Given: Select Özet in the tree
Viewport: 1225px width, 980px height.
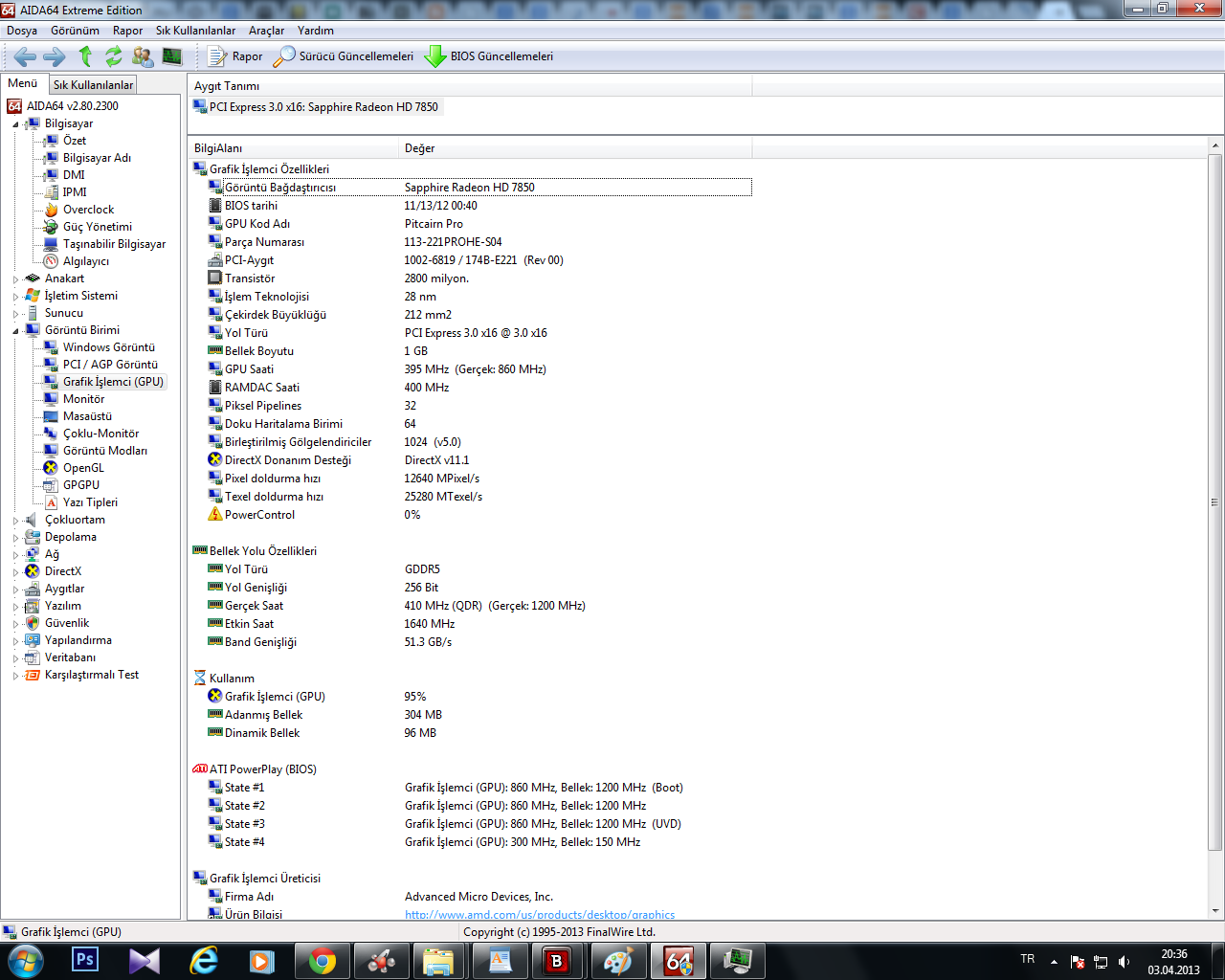Looking at the screenshot, I should (x=74, y=141).
